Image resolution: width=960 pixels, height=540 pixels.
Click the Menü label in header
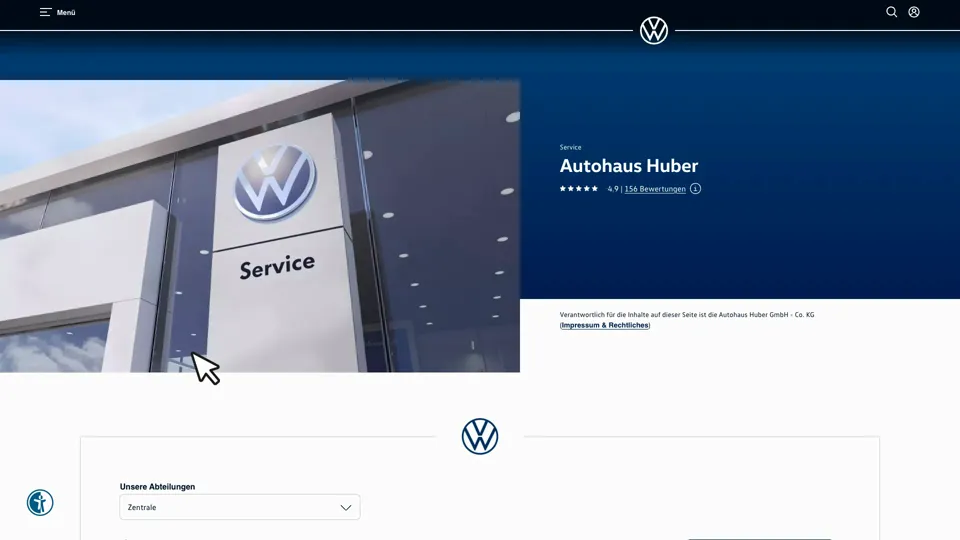[66, 12]
